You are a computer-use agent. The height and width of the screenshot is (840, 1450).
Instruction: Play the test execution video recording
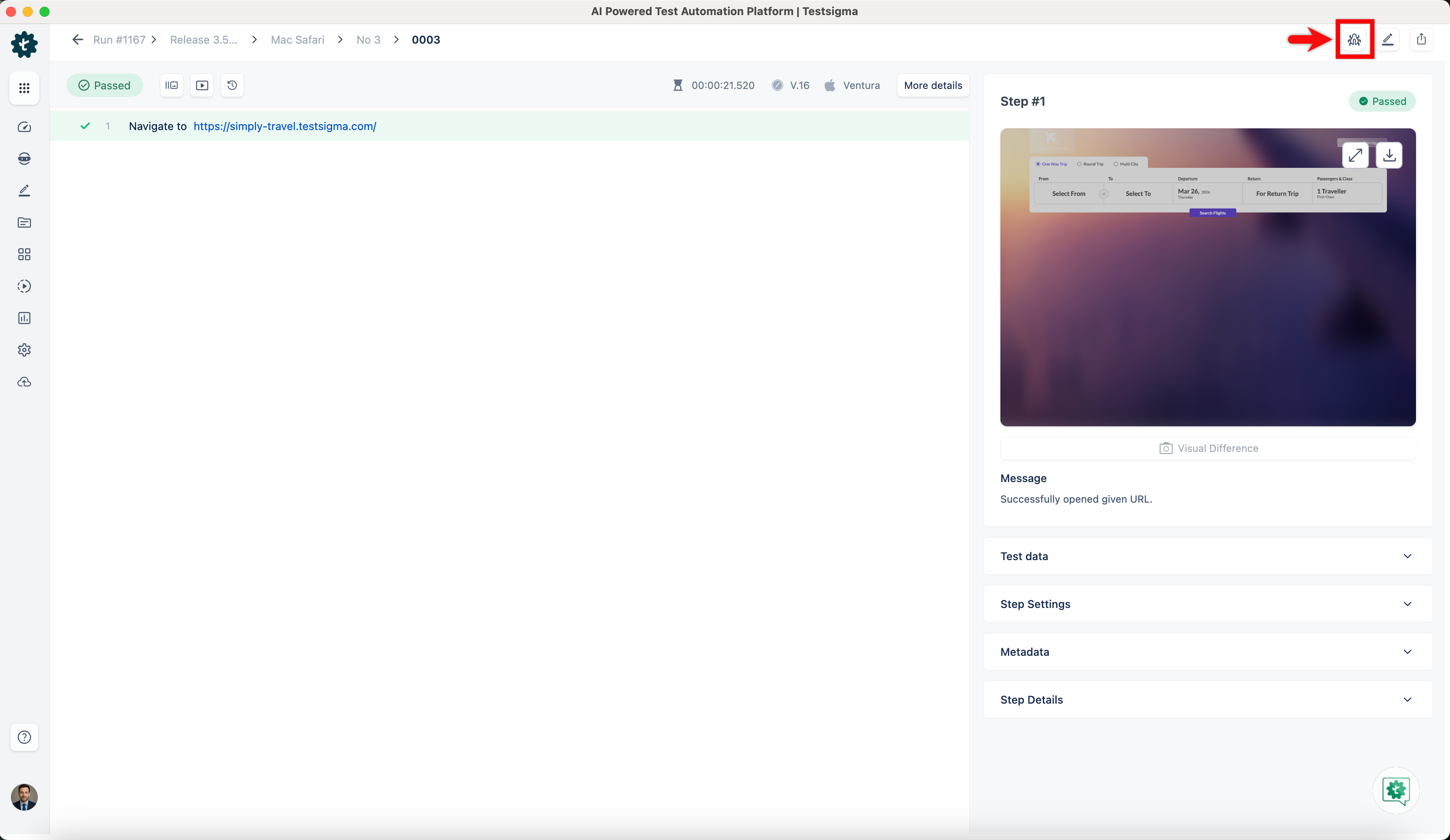coord(202,85)
